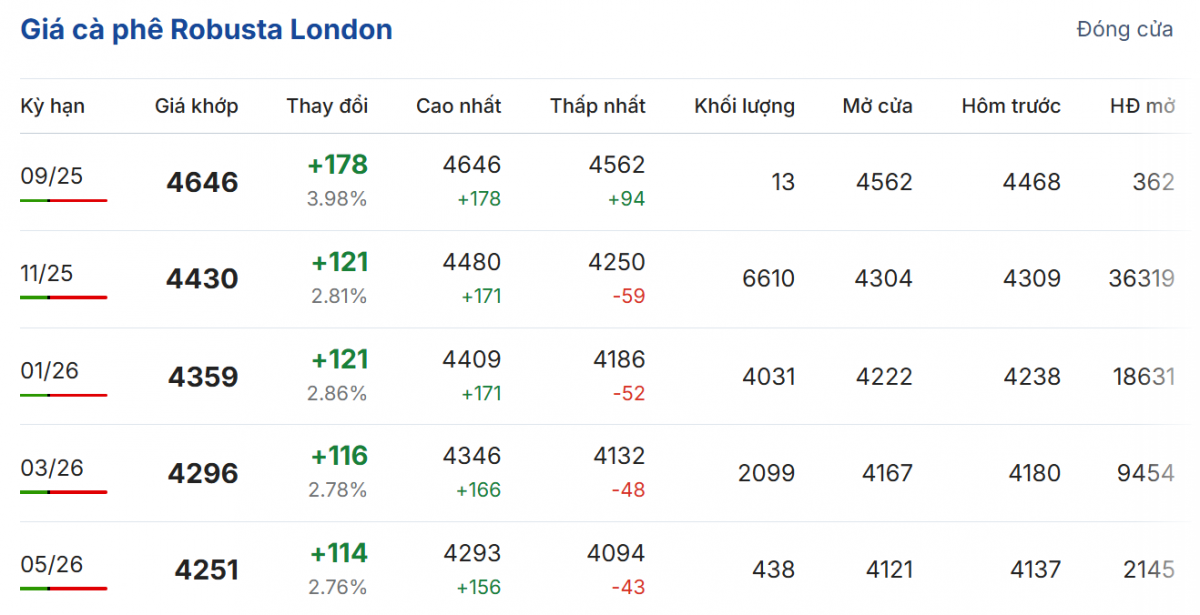Viewport: 1200px width, 615px height.
Task: Click the 'Thấp nhất' column header
Action: pyautogui.click(x=597, y=106)
